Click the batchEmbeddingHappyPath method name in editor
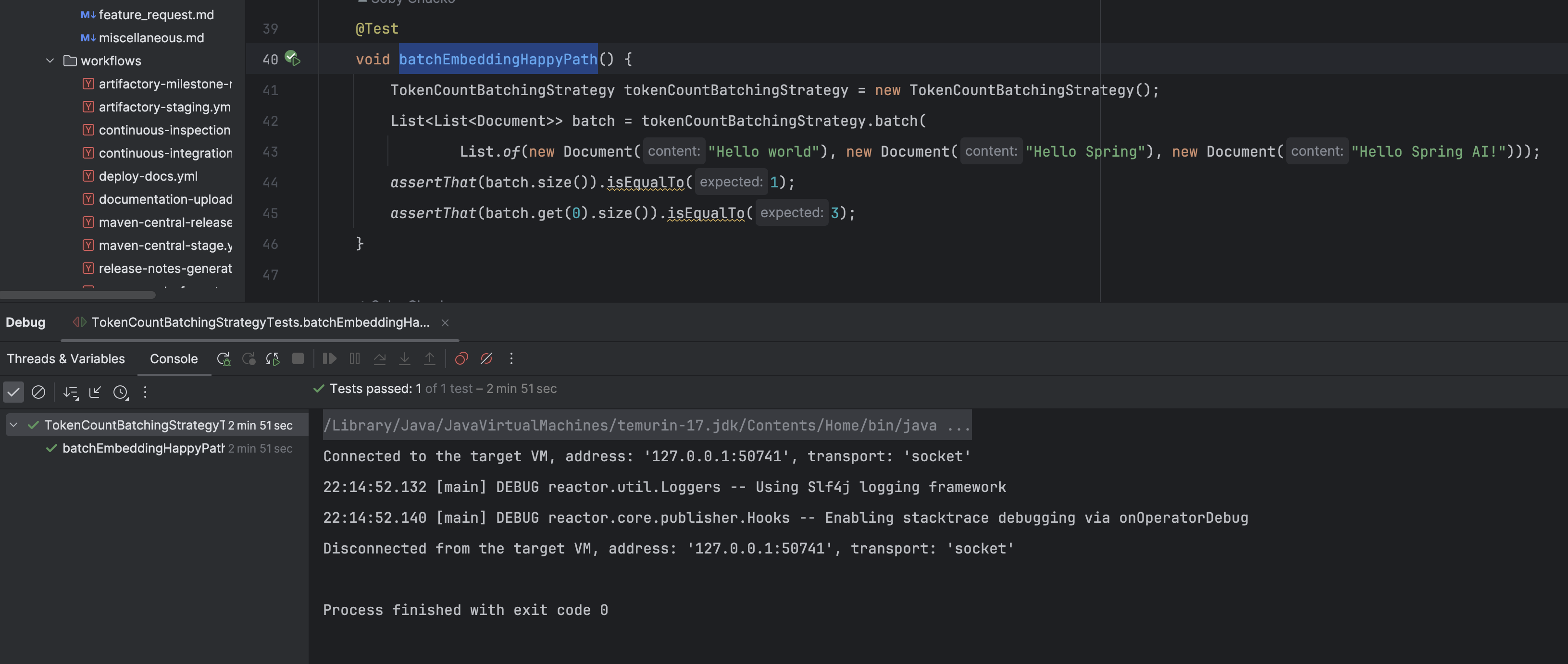The width and height of the screenshot is (1568, 664). (x=498, y=59)
